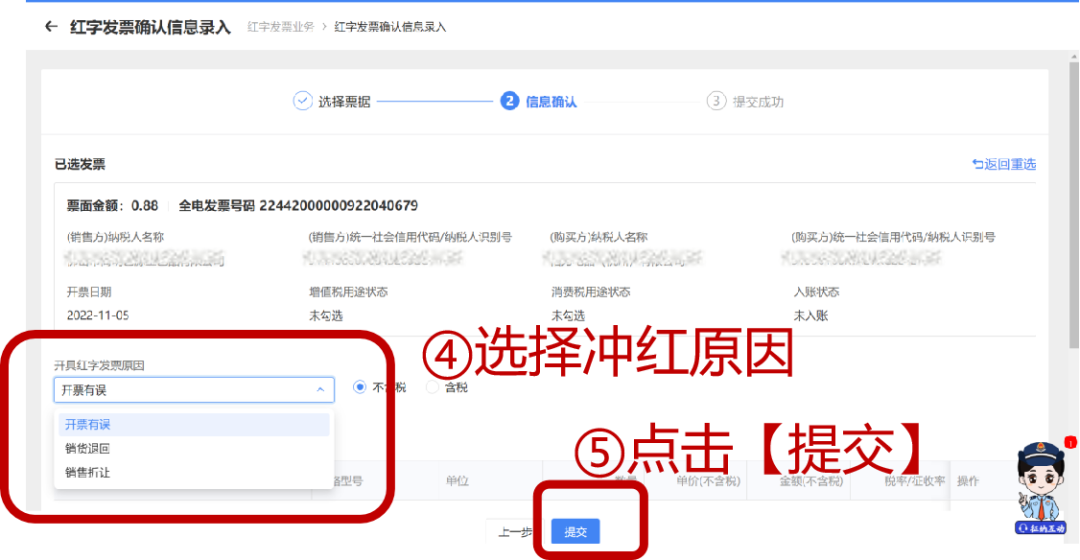Screen dimensions: 1080x560
Task: Click the red notification badge on mascot
Action: tap(1070, 442)
